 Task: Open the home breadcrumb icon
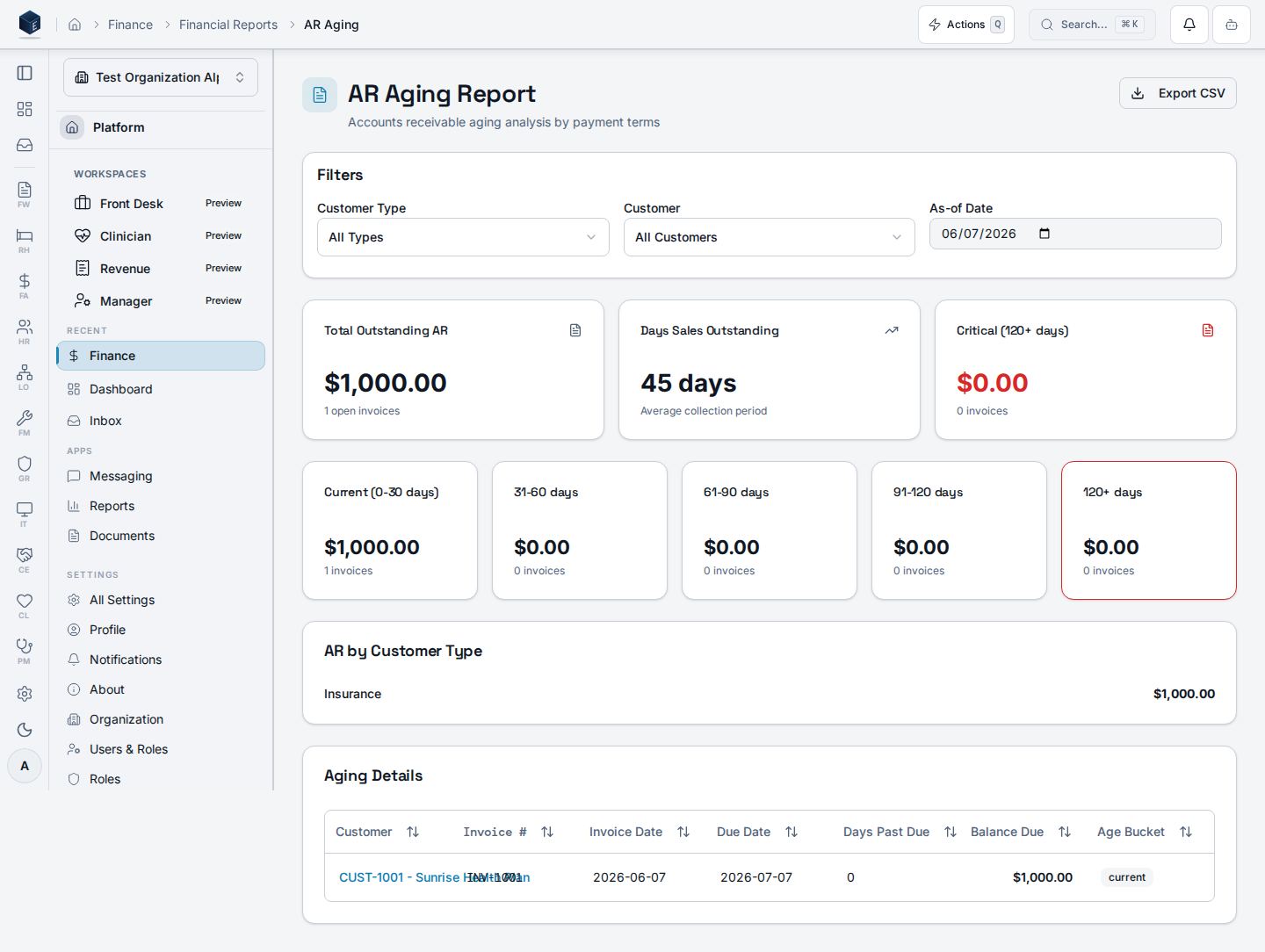pos(75,25)
